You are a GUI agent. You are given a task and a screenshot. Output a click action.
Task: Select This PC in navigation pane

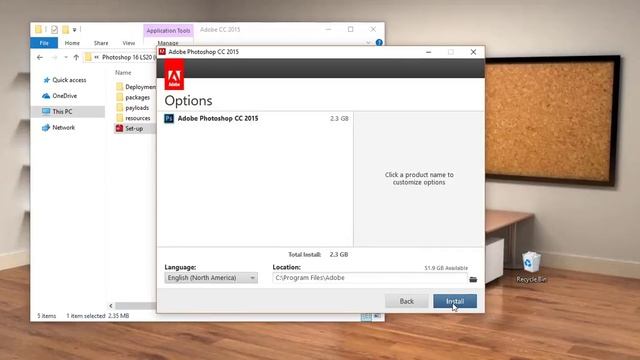pos(68,111)
